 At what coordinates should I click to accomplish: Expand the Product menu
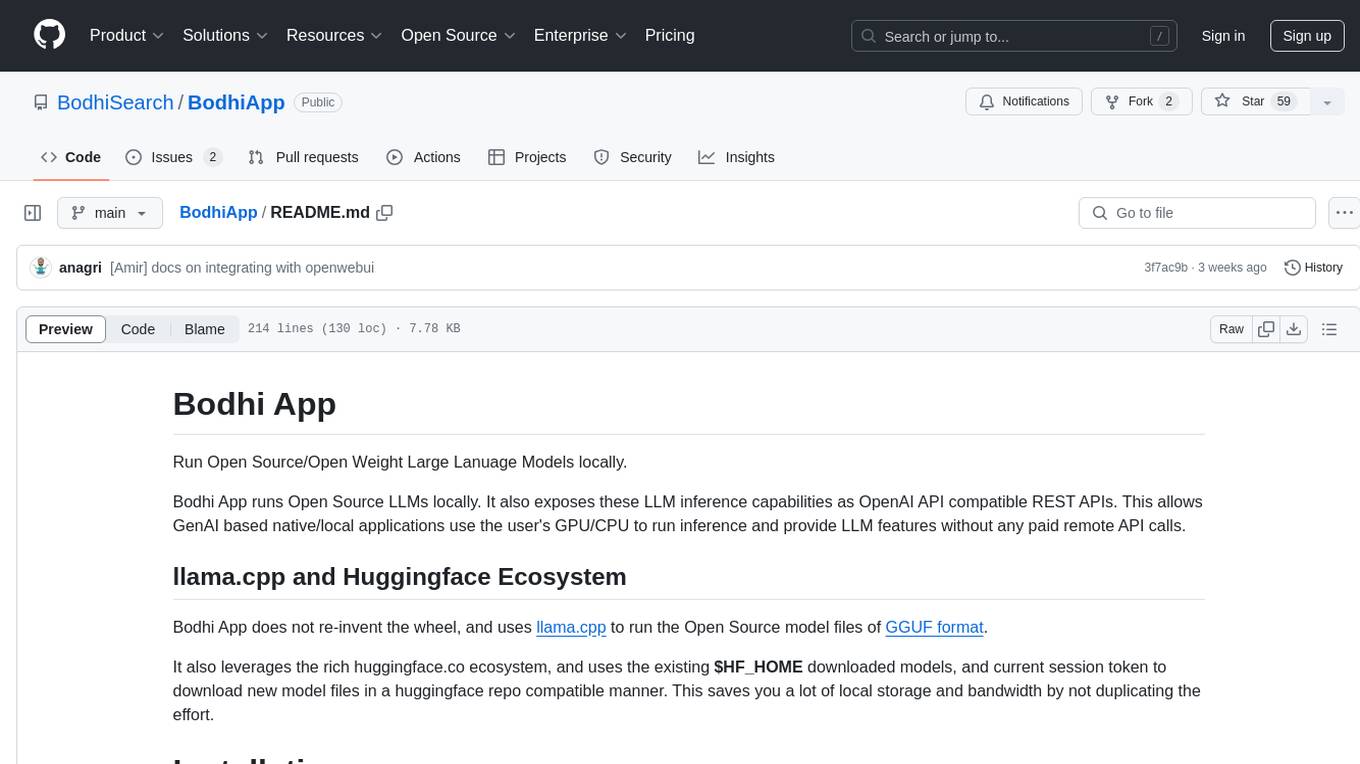[x=127, y=35]
